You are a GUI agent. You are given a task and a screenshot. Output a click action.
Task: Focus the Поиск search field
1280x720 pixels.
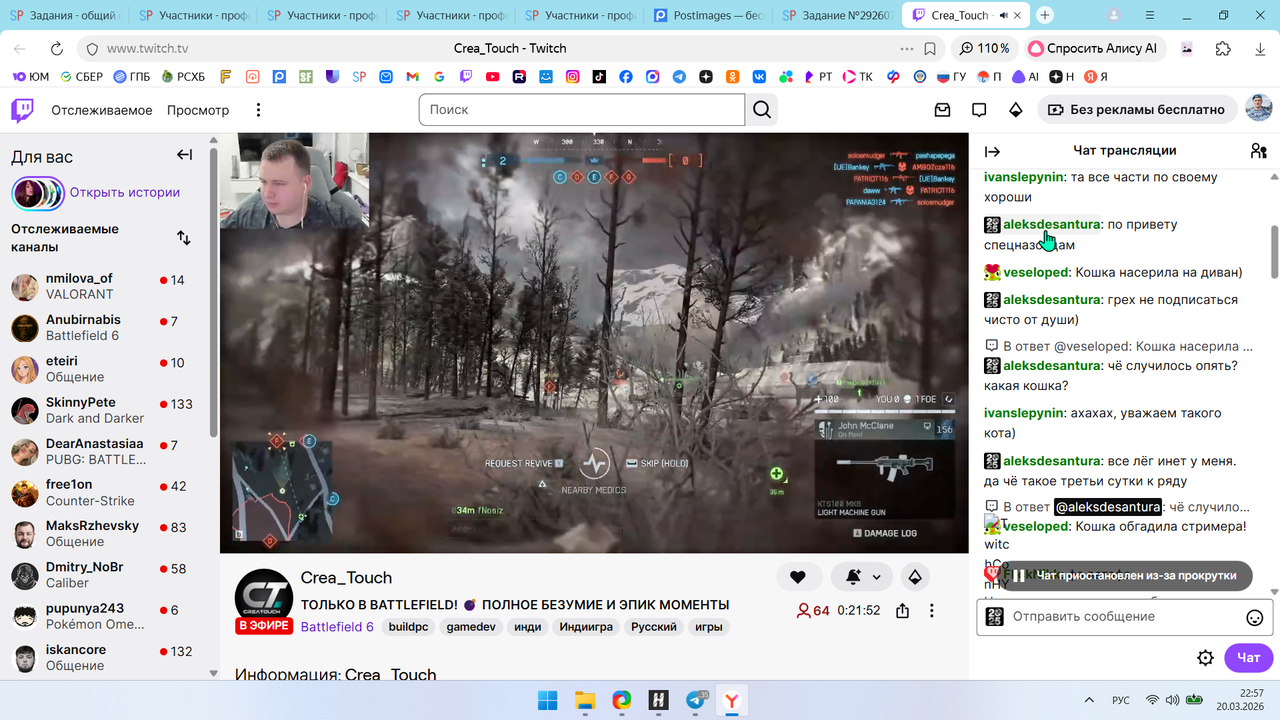pyautogui.click(x=582, y=110)
